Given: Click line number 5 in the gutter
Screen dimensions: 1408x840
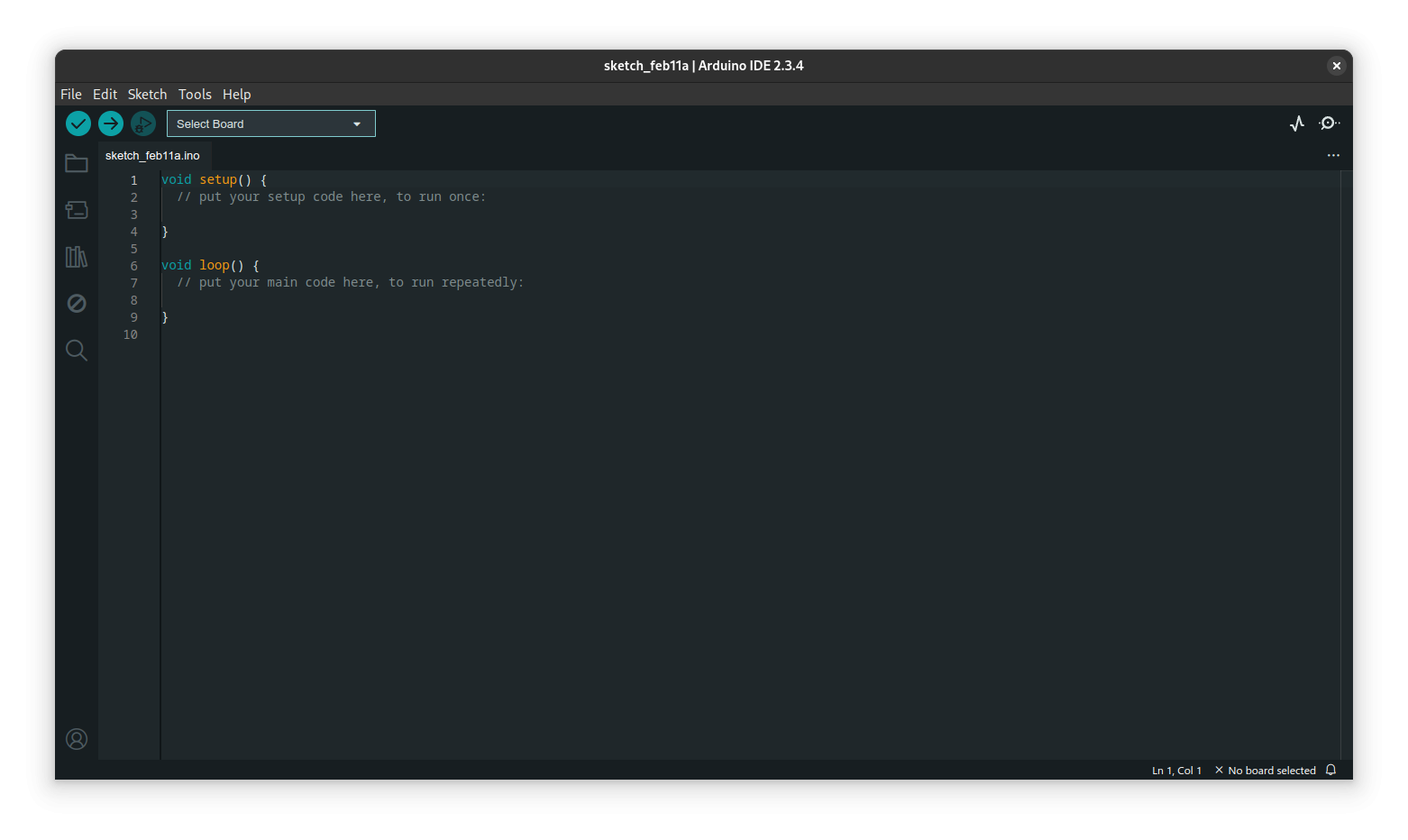Looking at the screenshot, I should [134, 249].
